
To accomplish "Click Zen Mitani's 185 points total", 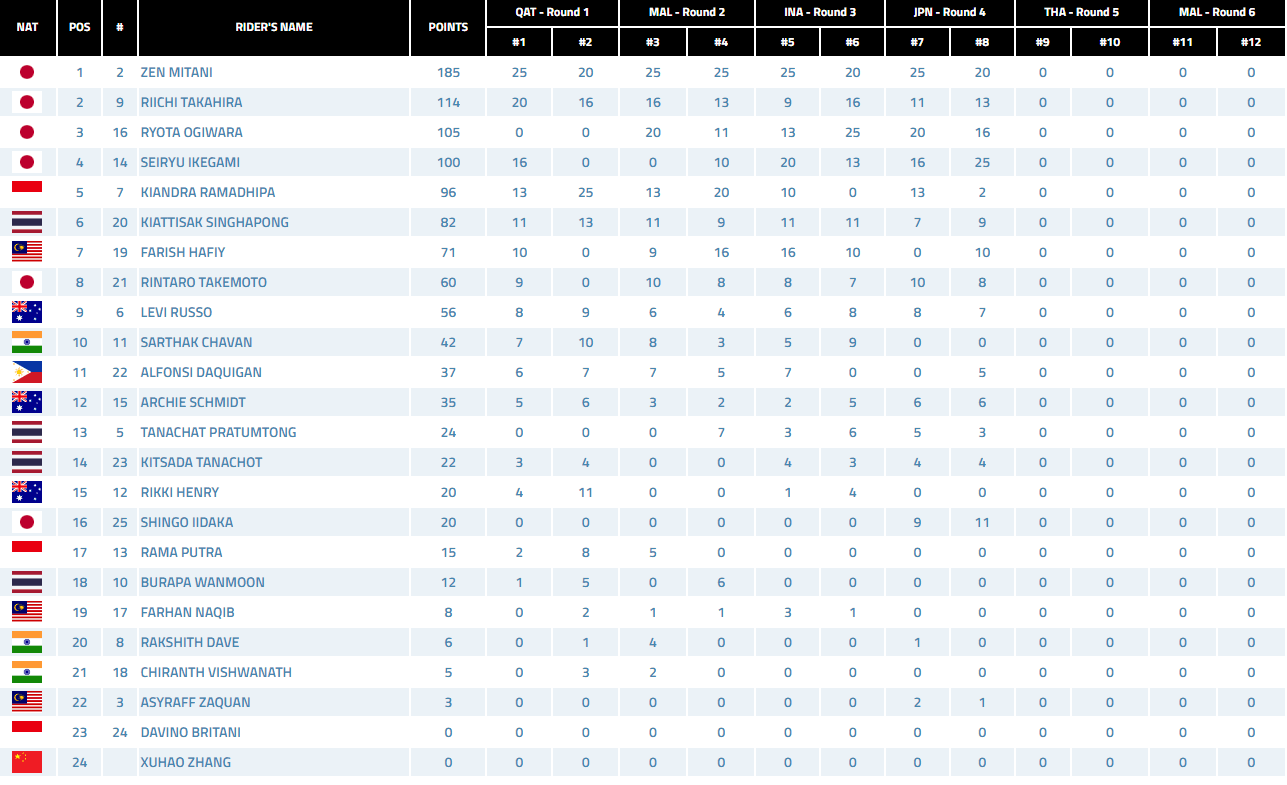I will tap(448, 72).
